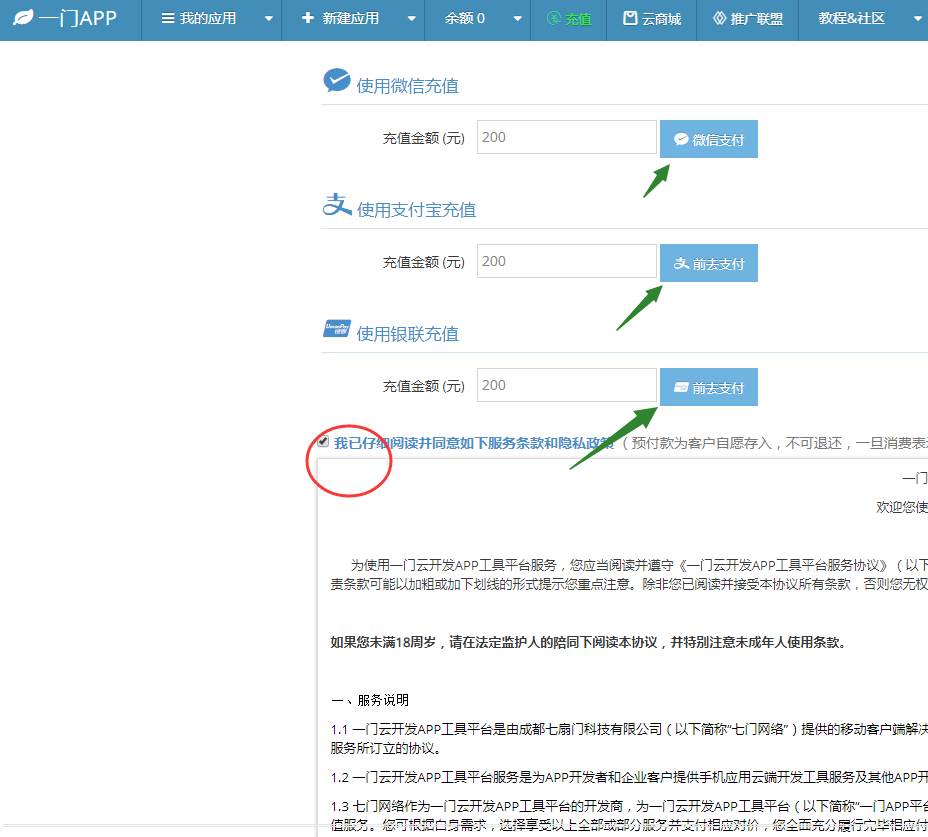Expand the dropdown arrow next to 教程&社区
Viewport: 928px width, 837px height.
[918, 19]
